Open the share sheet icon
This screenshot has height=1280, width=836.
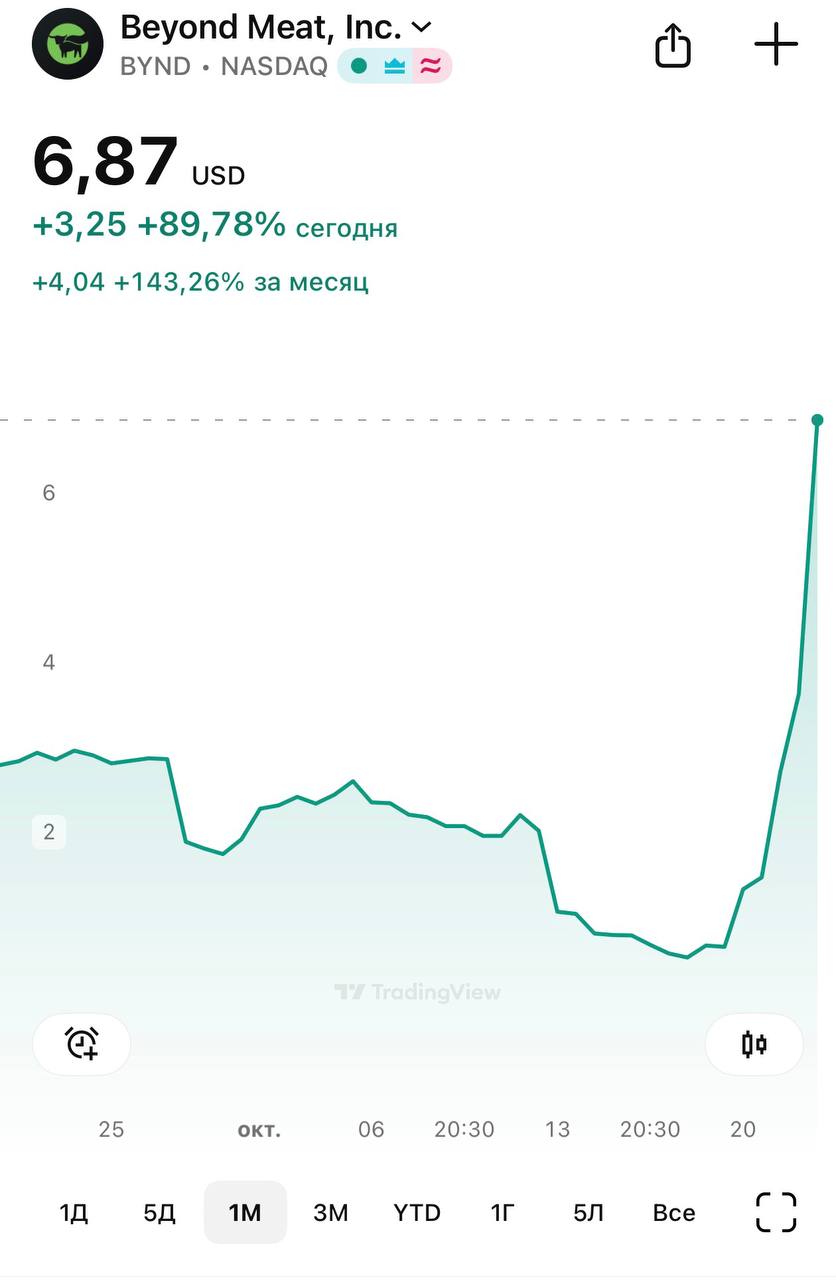(x=673, y=45)
